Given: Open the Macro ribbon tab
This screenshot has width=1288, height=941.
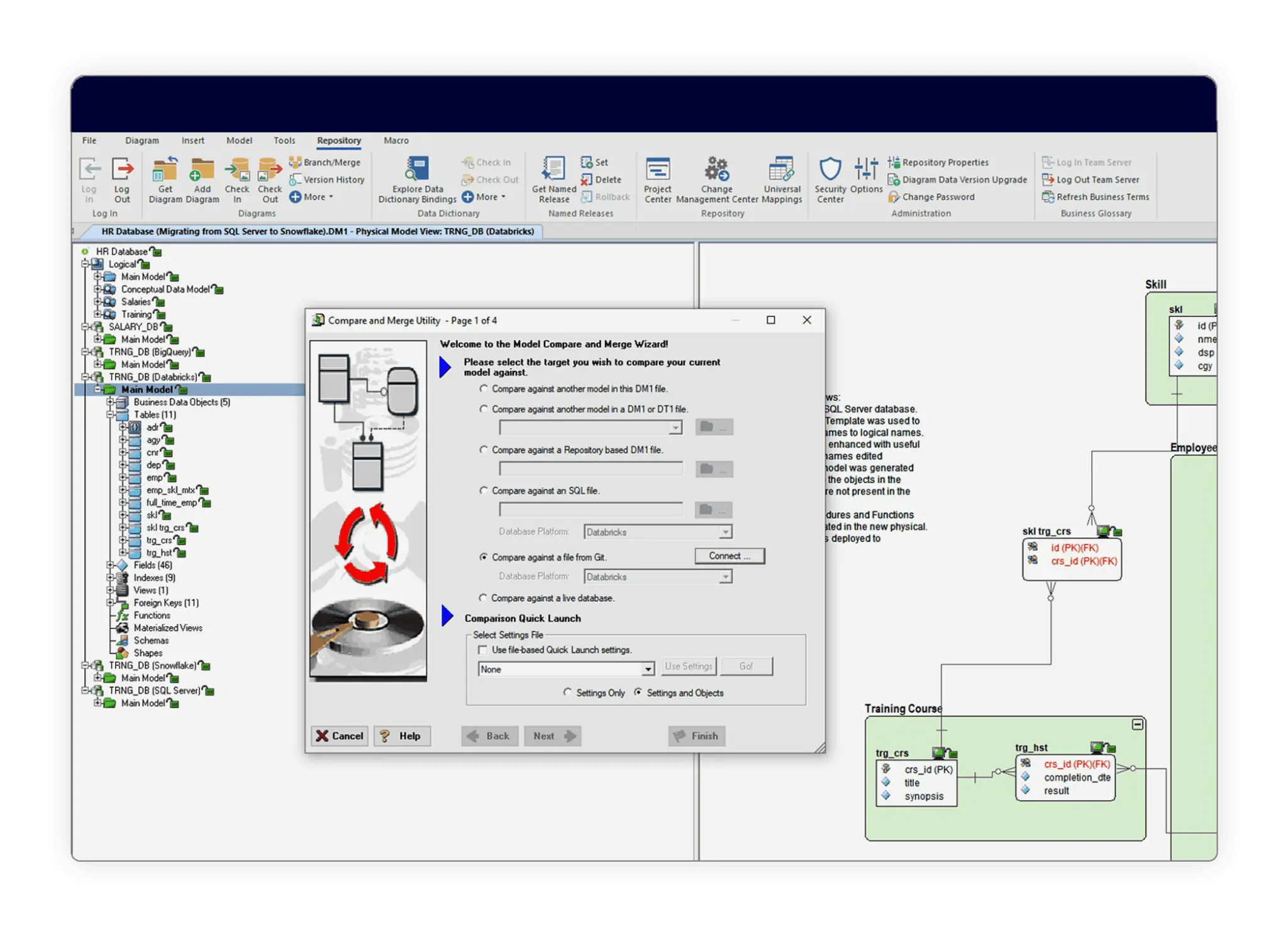Looking at the screenshot, I should 396,140.
